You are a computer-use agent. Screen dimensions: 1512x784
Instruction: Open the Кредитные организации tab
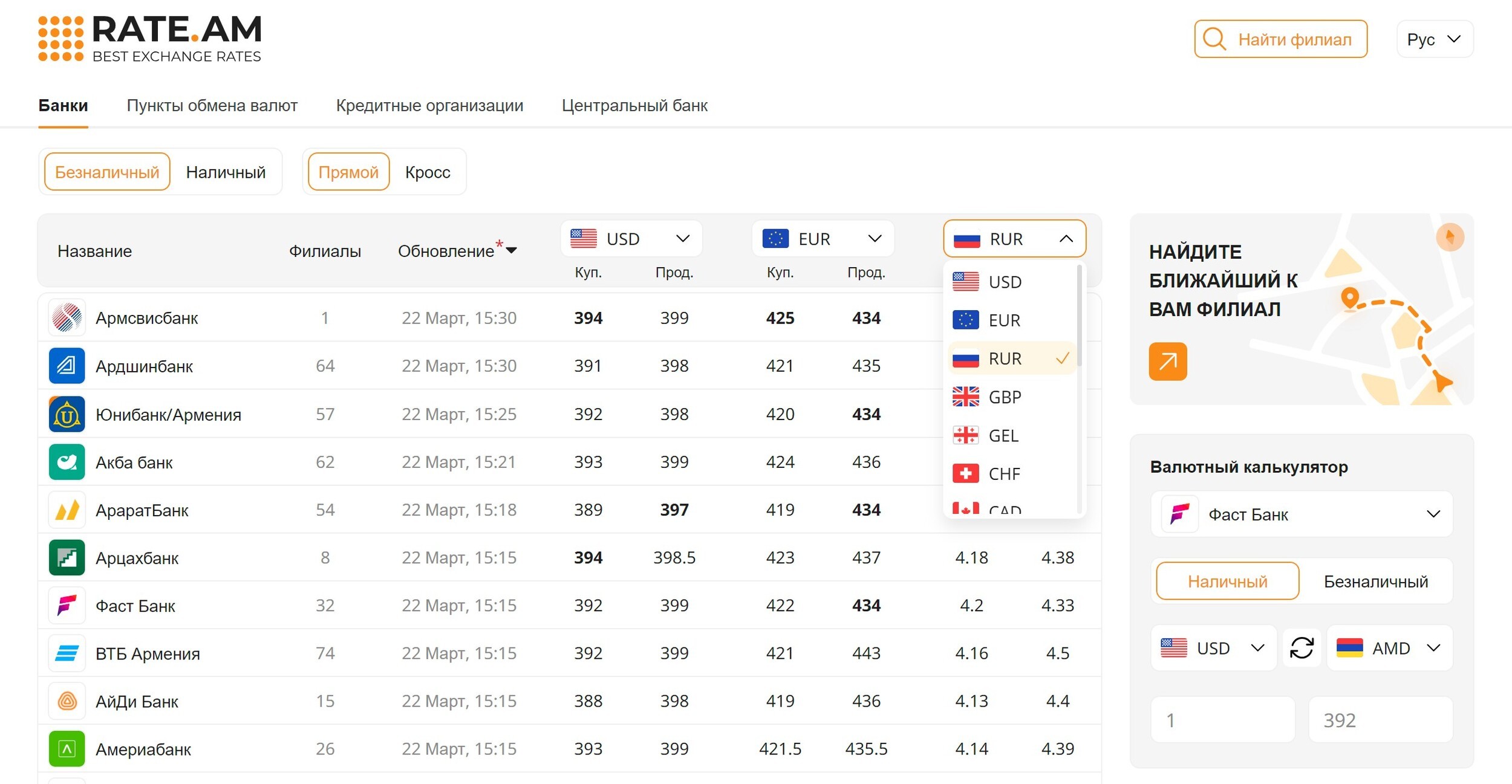pyautogui.click(x=429, y=106)
